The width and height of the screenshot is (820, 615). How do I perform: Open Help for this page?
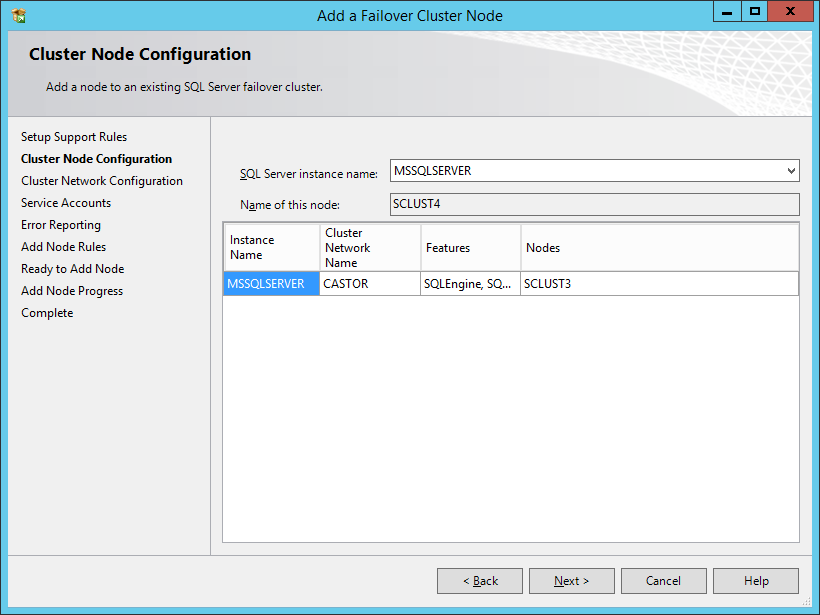pyautogui.click(x=756, y=581)
